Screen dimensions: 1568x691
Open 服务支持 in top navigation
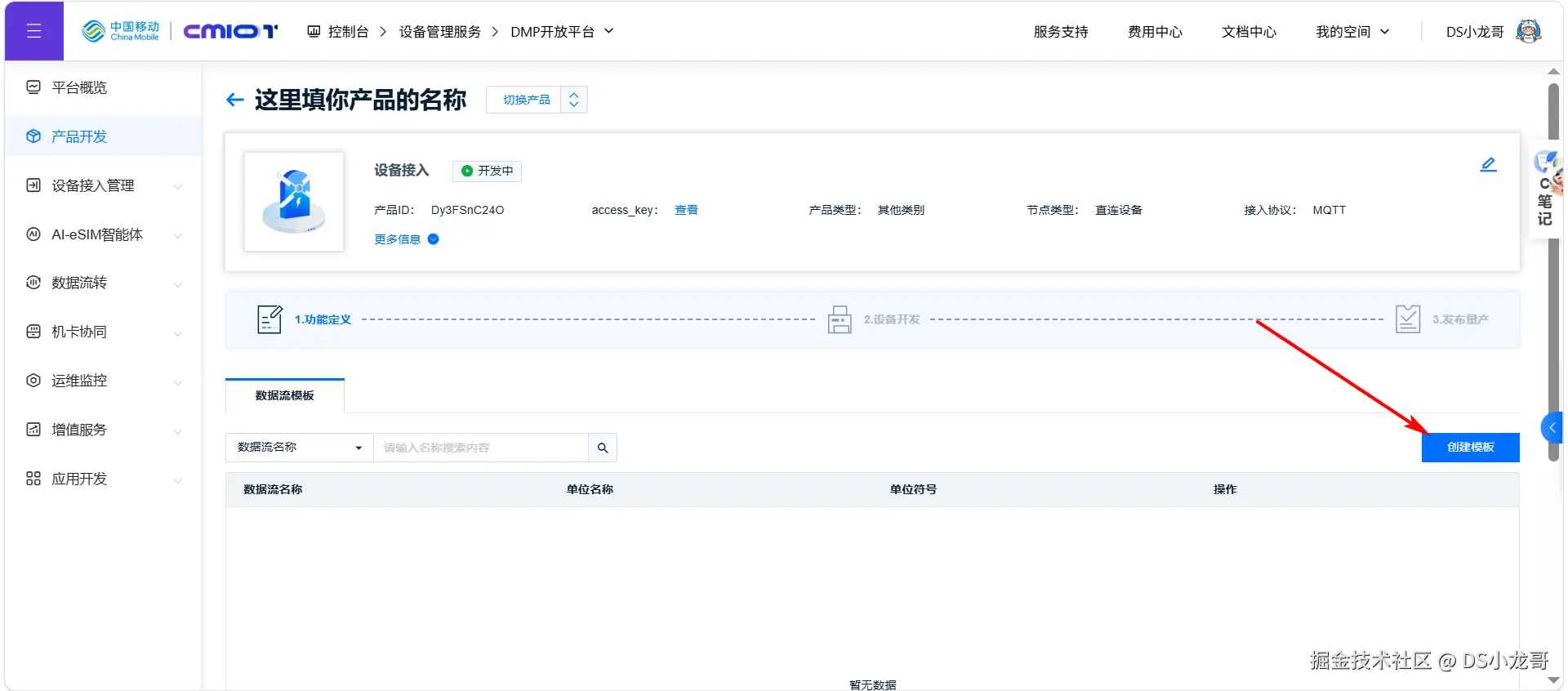click(1061, 32)
